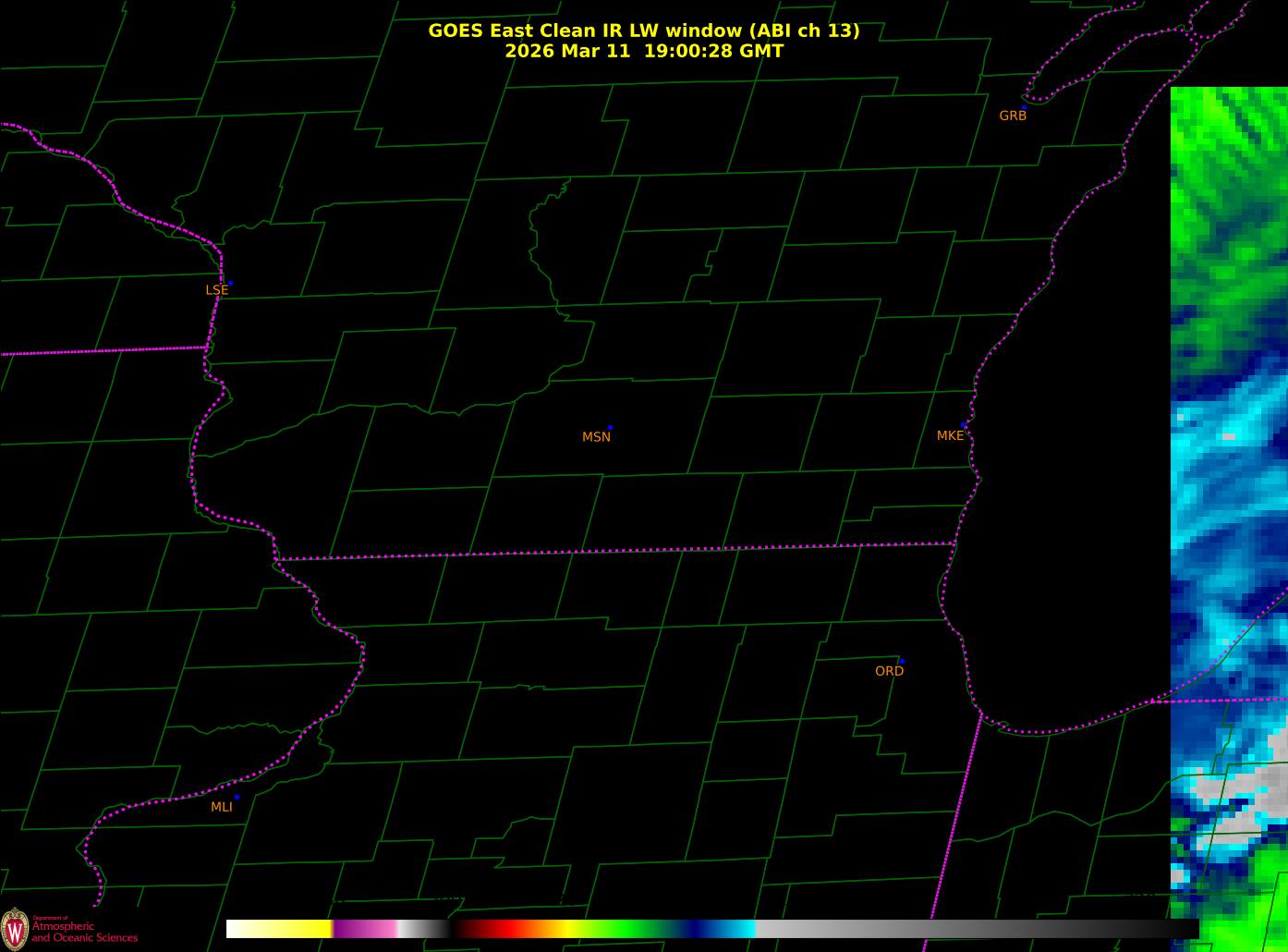Click the Atmospheric and Oceanic Sciences text

point(85,932)
